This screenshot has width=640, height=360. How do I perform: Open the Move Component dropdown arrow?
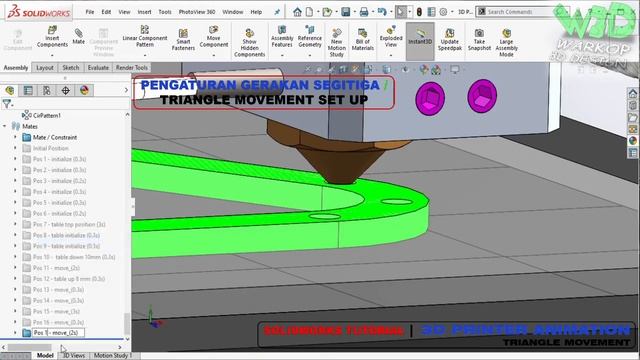[213, 55]
